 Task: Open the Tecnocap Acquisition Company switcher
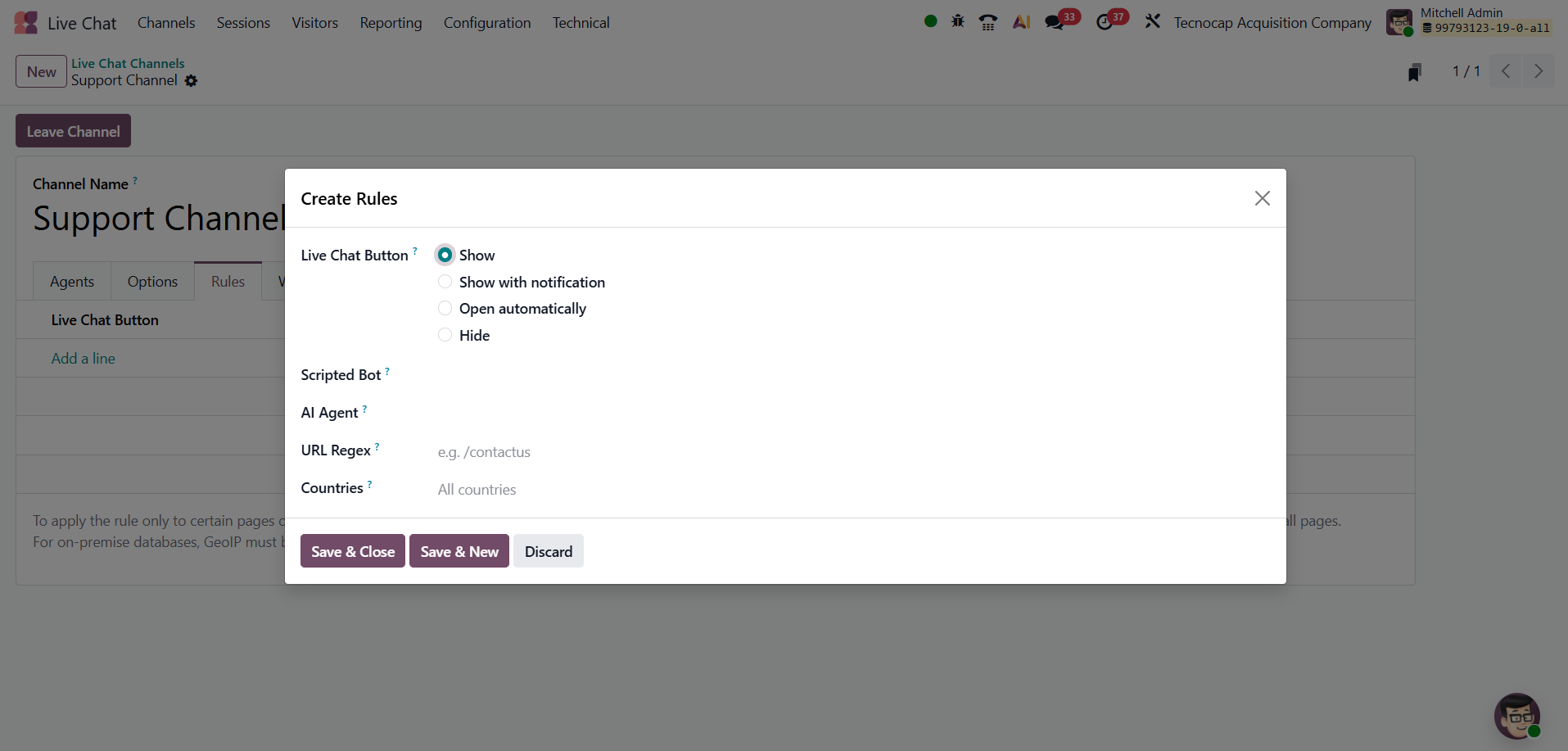[x=1272, y=23]
